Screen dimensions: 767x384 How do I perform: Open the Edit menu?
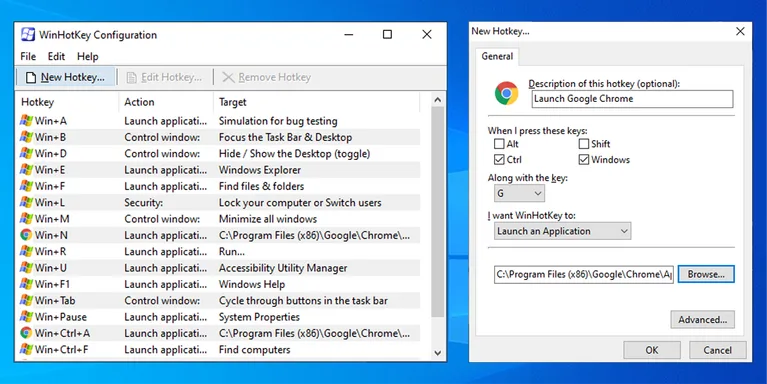point(56,56)
